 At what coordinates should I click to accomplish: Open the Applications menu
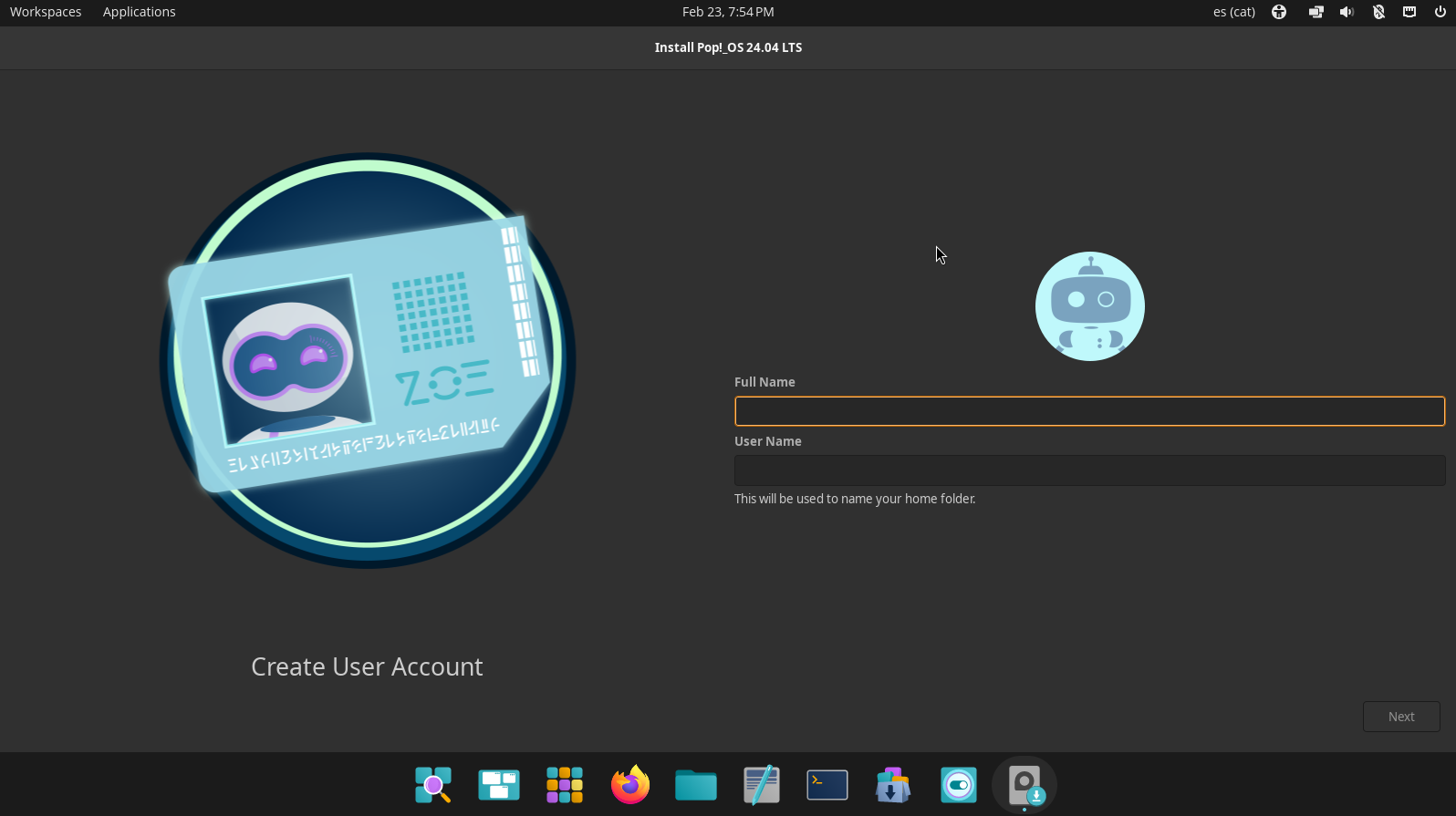[x=139, y=12]
